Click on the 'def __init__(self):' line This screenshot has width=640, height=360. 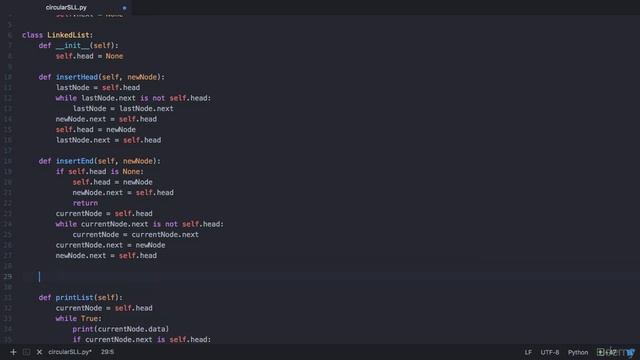click(78, 46)
